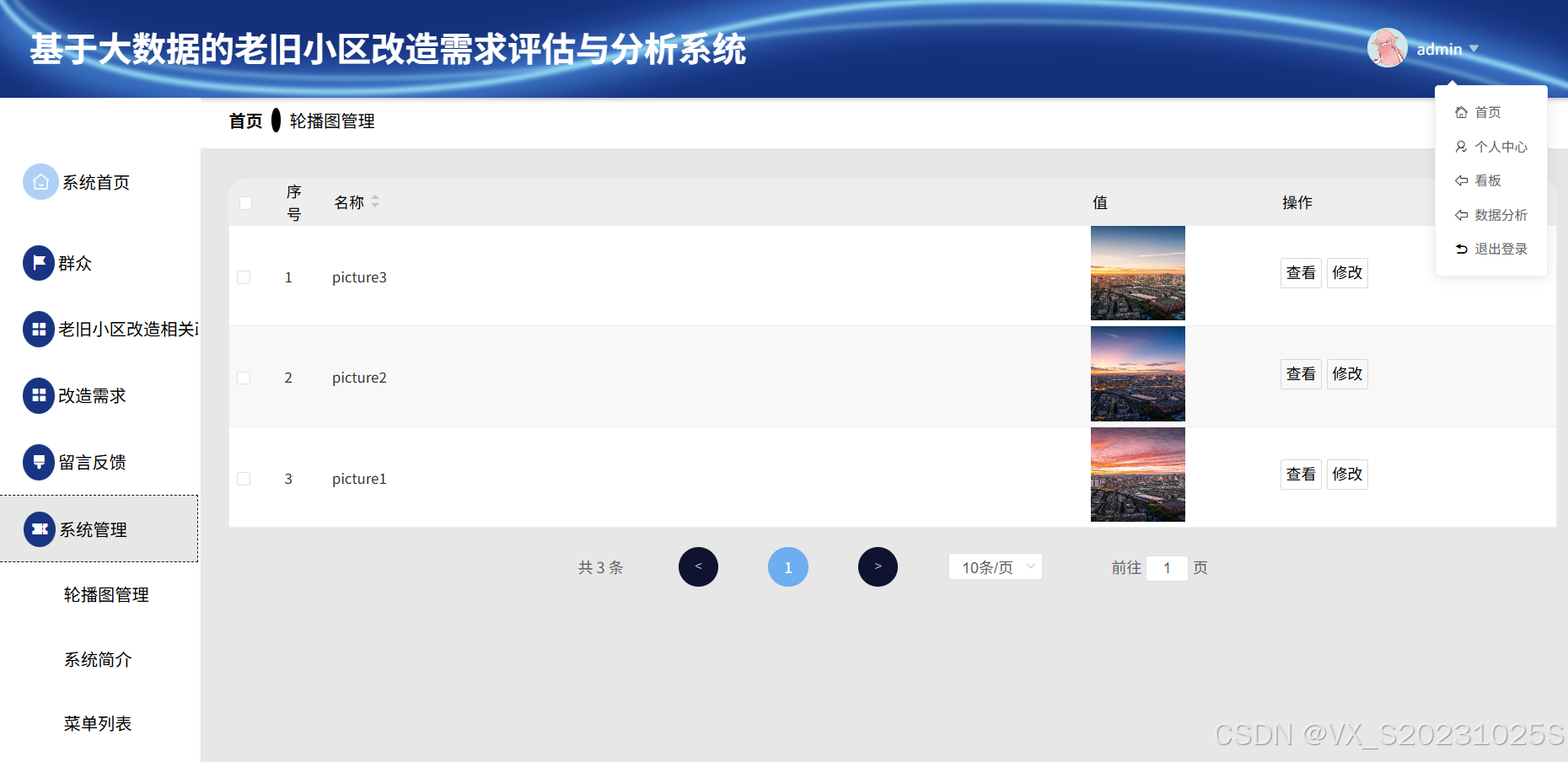Viewport: 1568px width, 762px height.
Task: Select 轮播图管理 submenu item
Action: (106, 595)
